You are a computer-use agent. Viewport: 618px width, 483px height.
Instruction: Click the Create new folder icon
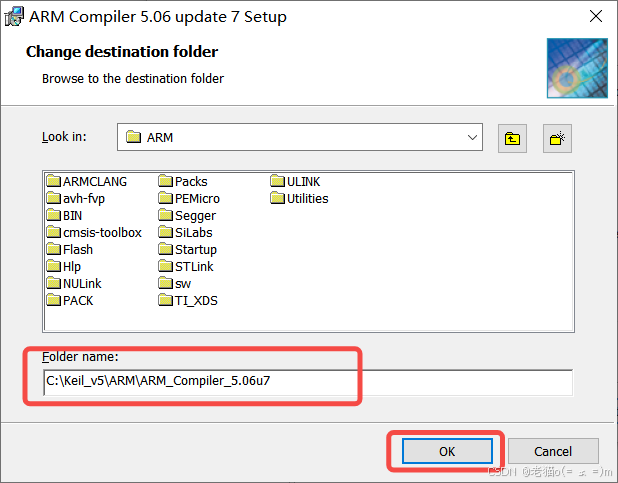pos(557,138)
